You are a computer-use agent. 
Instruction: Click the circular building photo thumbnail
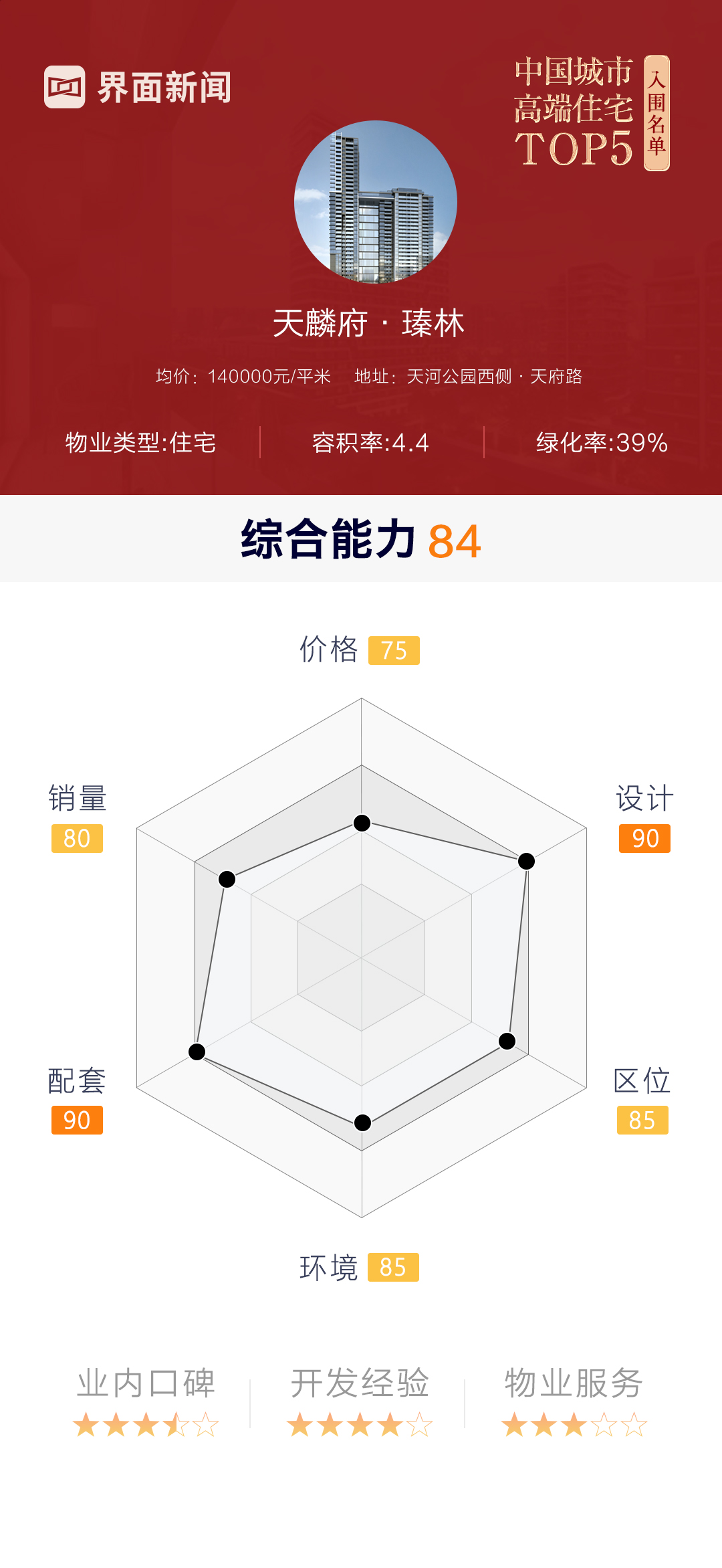click(x=376, y=201)
